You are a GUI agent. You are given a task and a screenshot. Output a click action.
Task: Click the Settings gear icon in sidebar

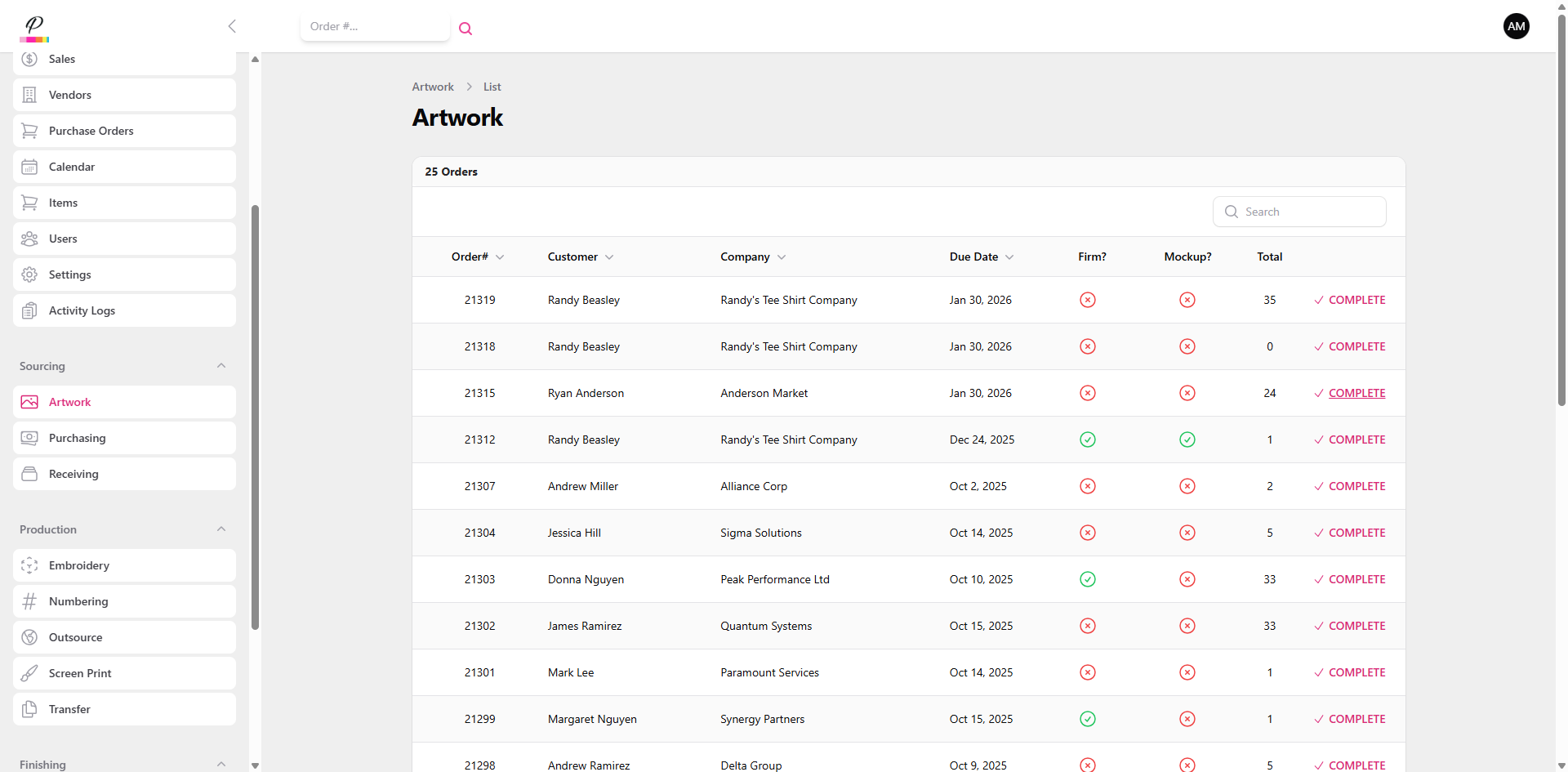pyautogui.click(x=29, y=274)
